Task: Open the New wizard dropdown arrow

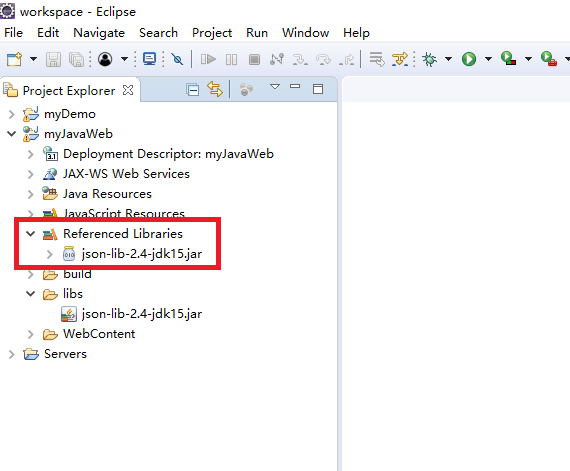Action: coord(33,59)
